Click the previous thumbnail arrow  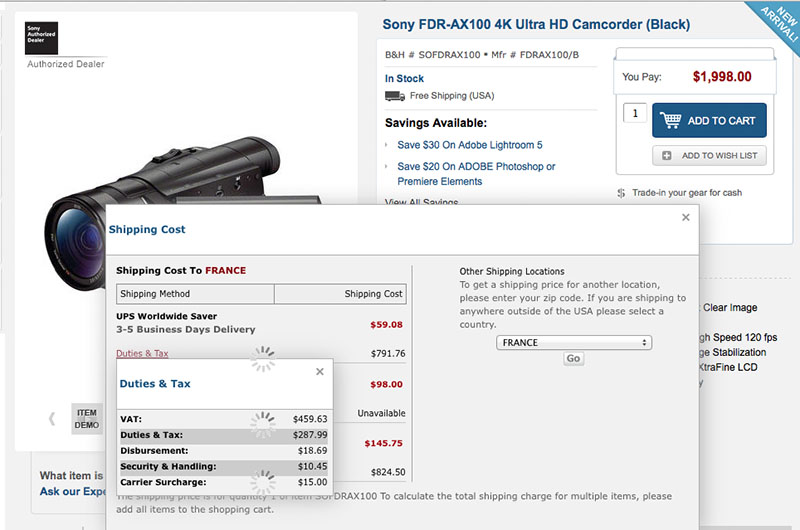click(x=52, y=419)
